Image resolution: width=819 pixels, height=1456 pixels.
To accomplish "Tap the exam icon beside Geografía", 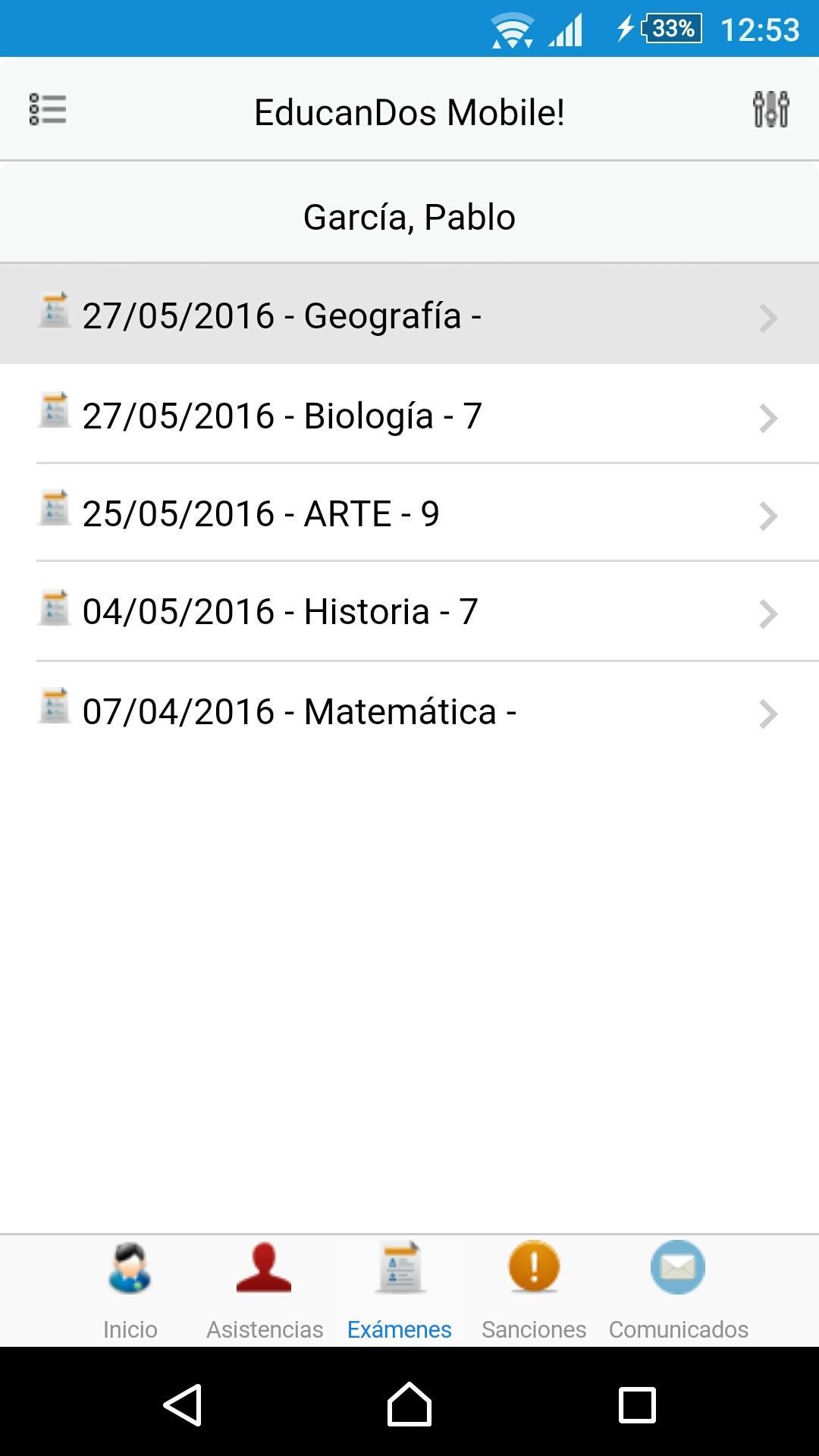I will (55, 310).
